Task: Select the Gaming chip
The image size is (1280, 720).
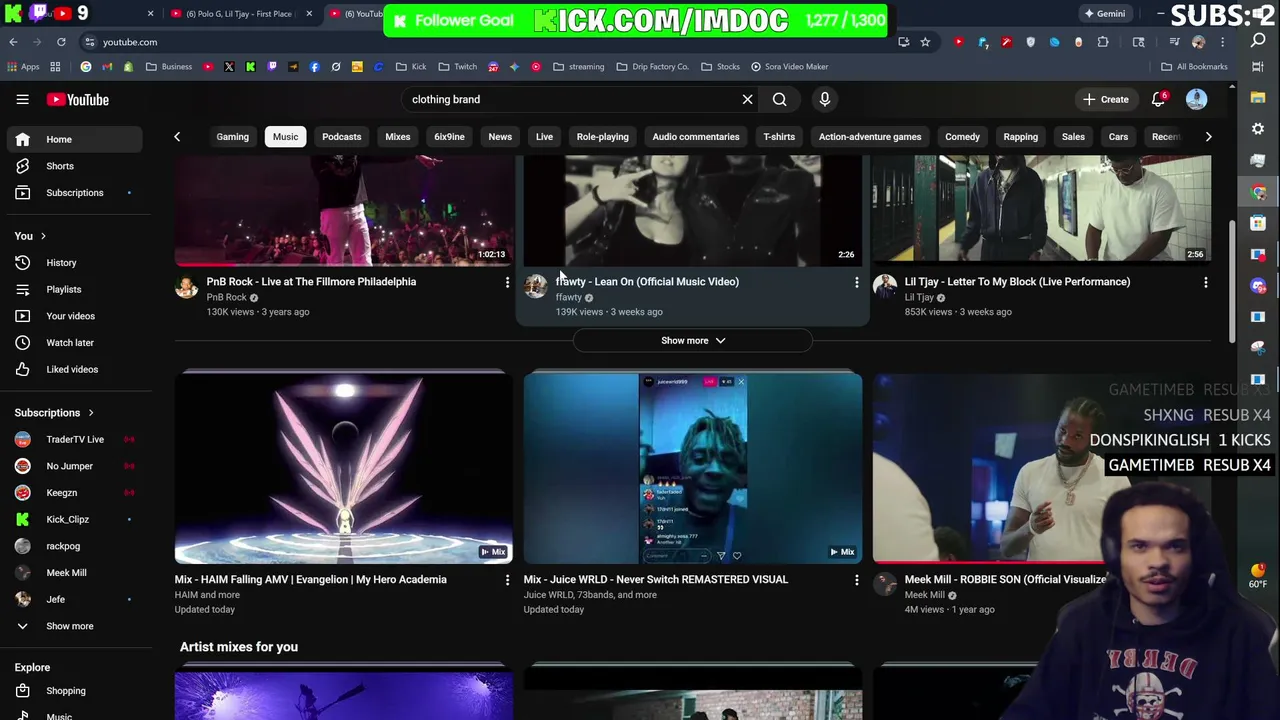Action: [x=232, y=137]
